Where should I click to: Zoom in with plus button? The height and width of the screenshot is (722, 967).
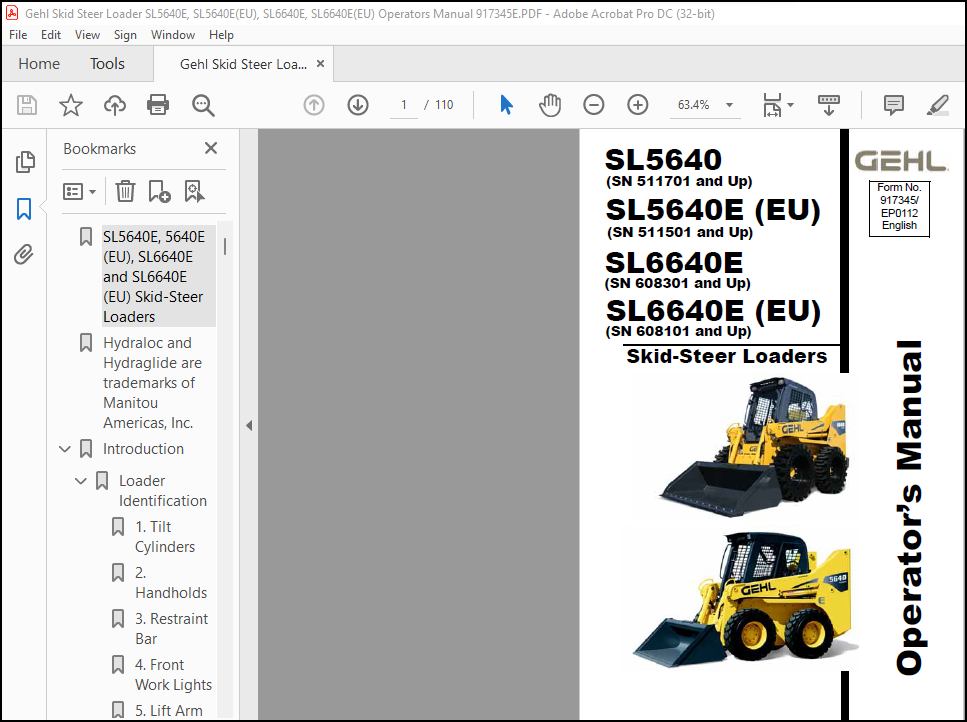pos(638,105)
